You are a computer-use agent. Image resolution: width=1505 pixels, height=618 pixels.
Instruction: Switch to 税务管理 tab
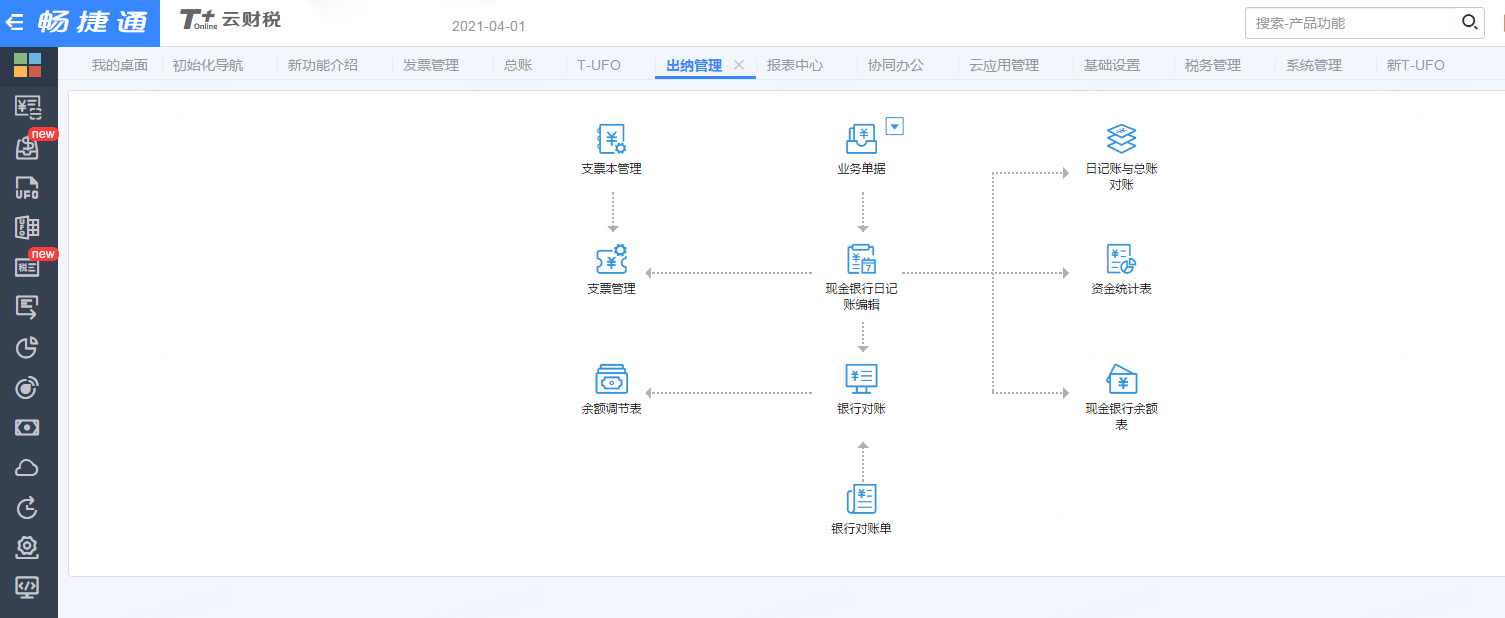tap(1213, 65)
